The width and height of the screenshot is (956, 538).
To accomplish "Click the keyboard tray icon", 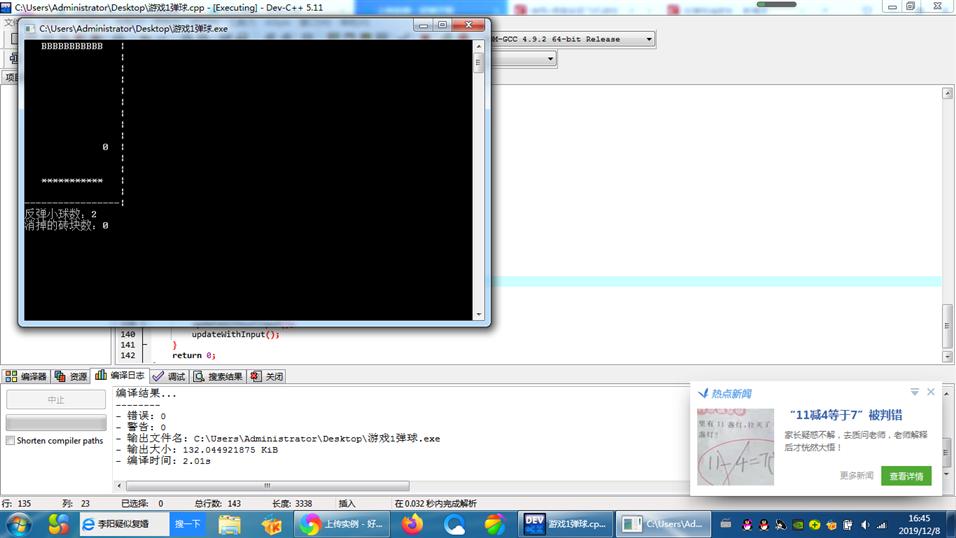I will 726,524.
